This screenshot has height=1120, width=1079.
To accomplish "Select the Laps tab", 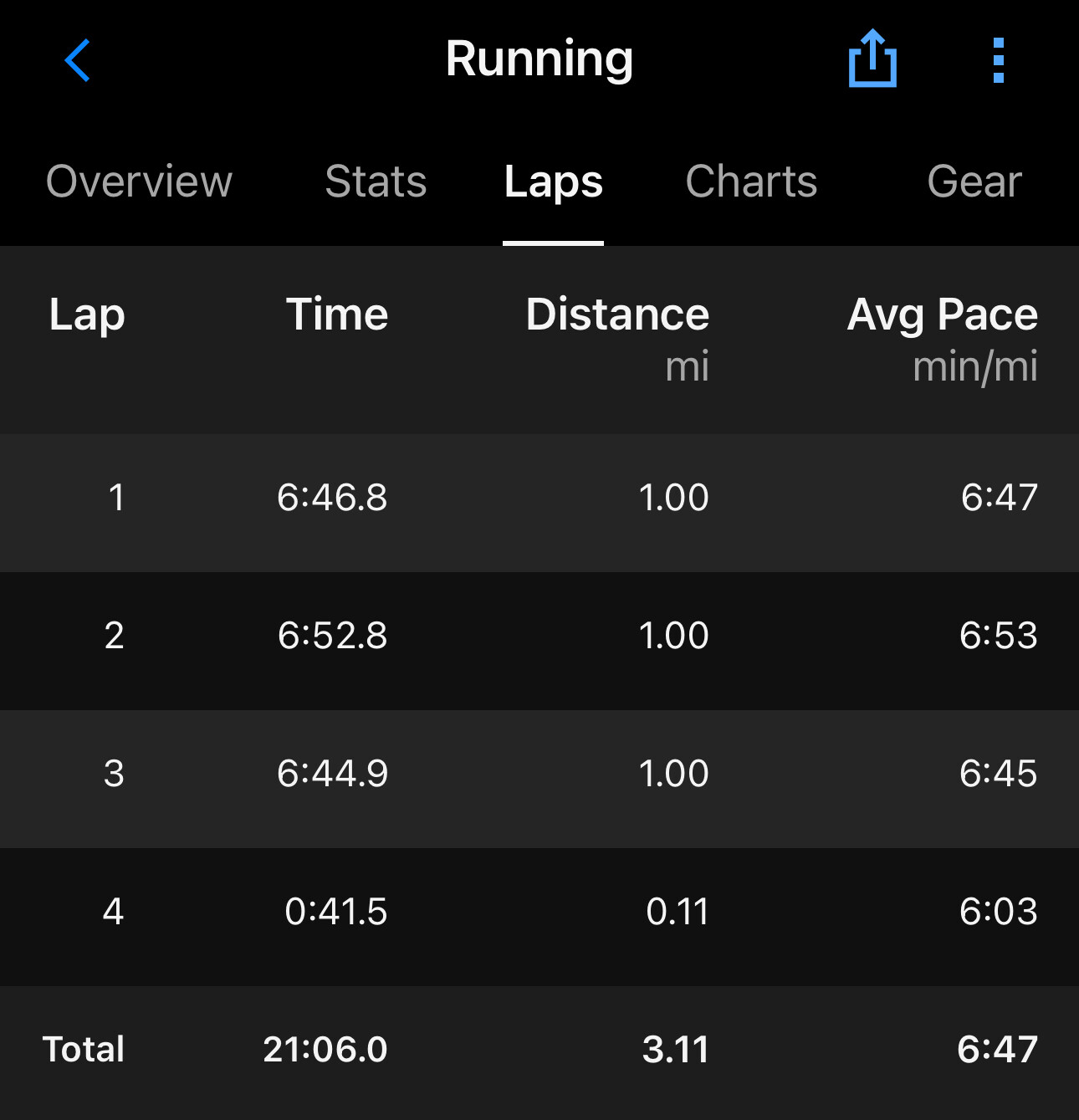I will pyautogui.click(x=553, y=182).
